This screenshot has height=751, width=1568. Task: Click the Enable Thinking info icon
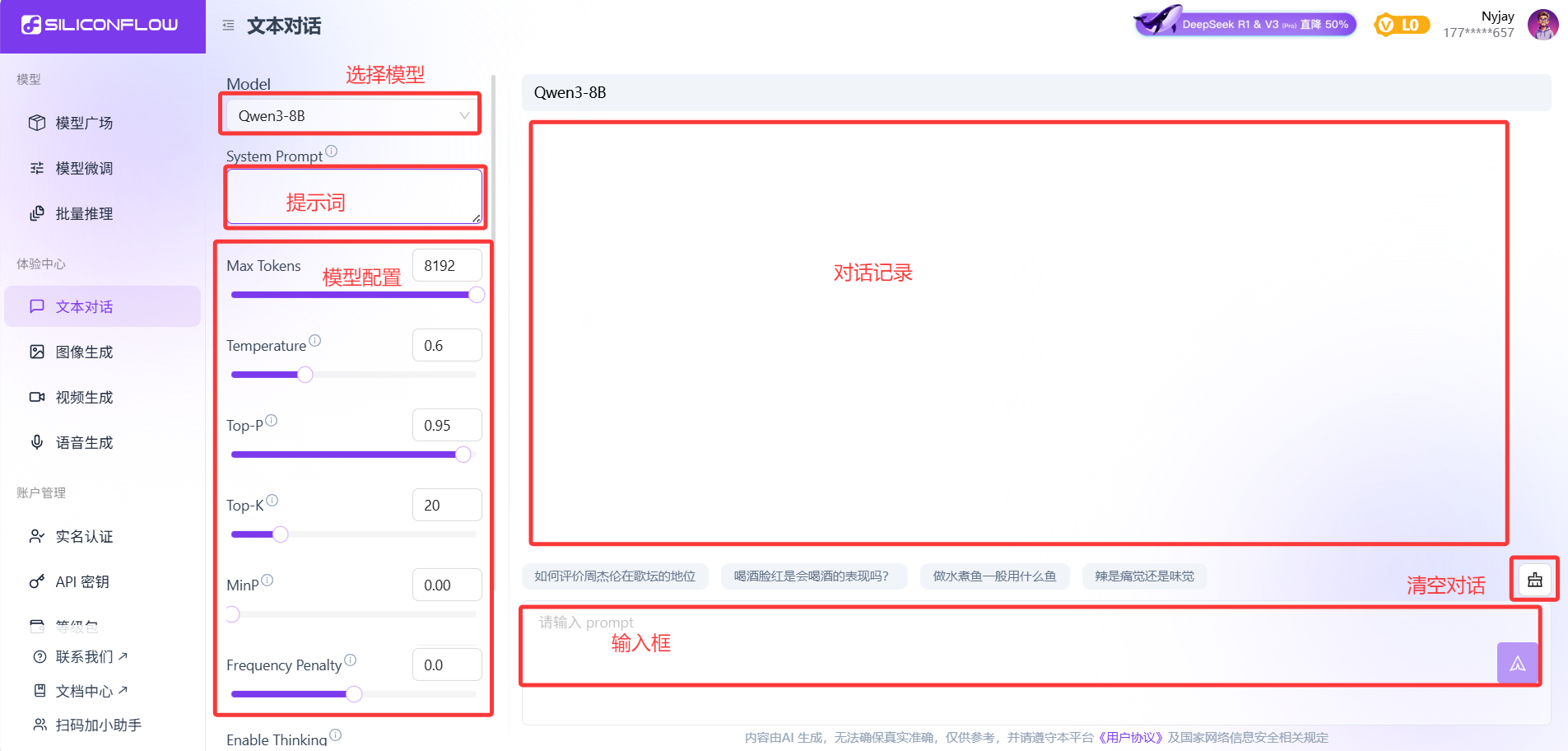pyautogui.click(x=336, y=735)
